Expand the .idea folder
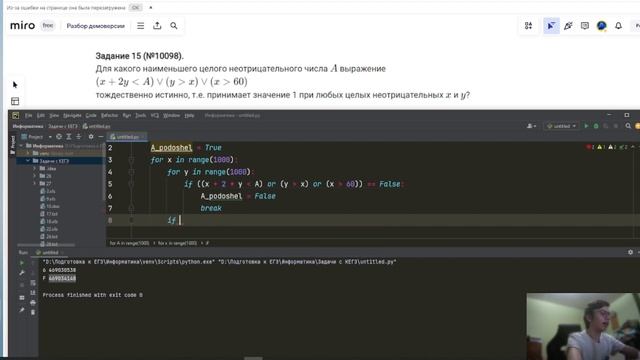 coord(35,168)
